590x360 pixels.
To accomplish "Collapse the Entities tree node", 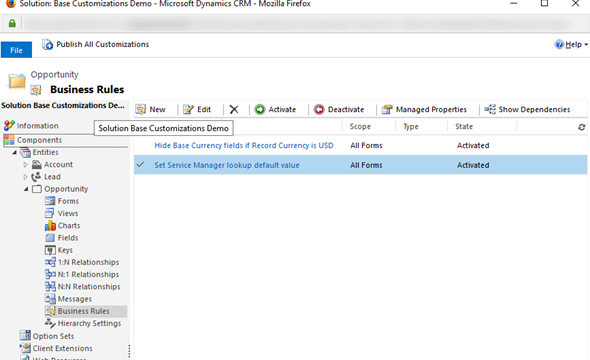I will coord(14,152).
